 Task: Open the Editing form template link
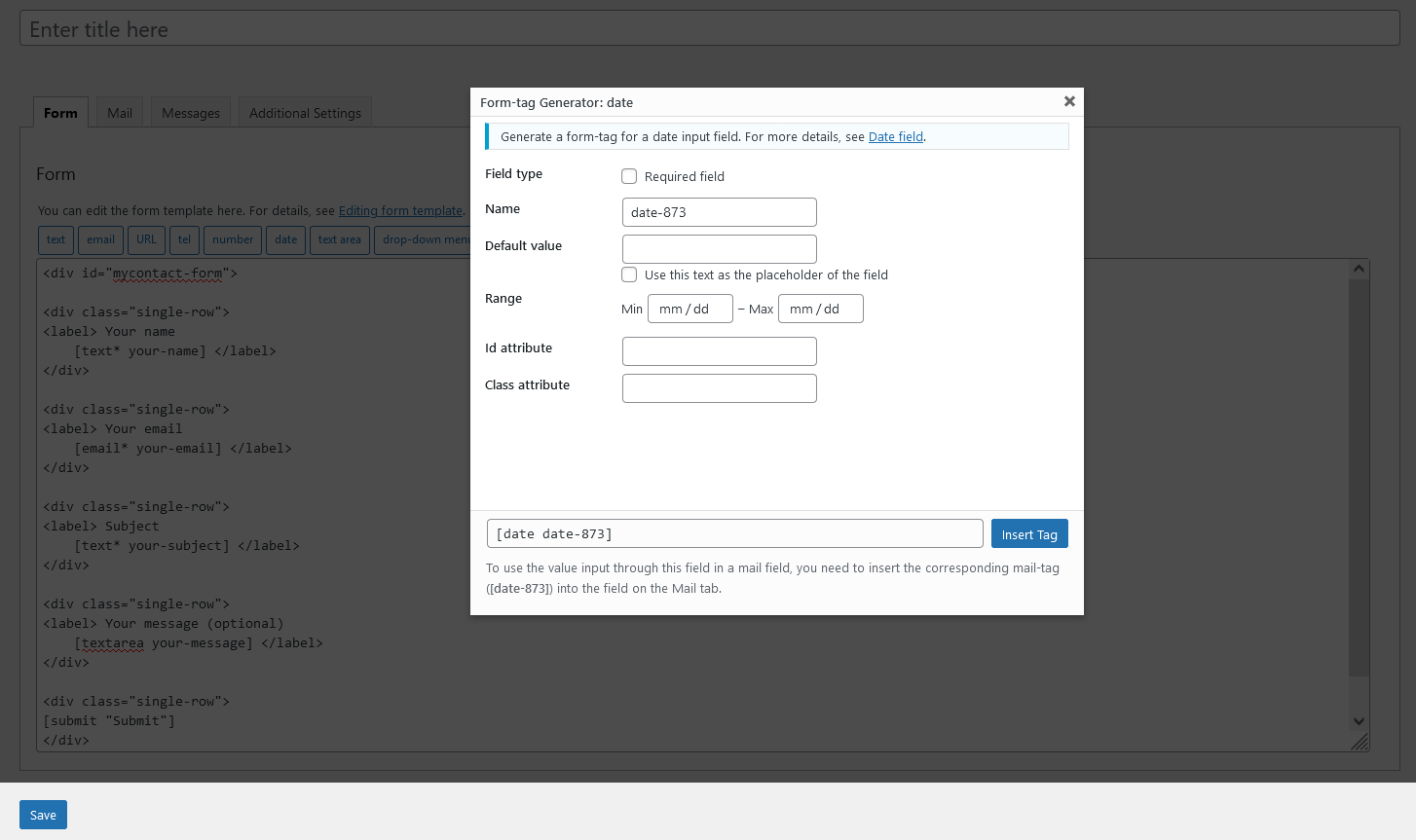click(400, 210)
